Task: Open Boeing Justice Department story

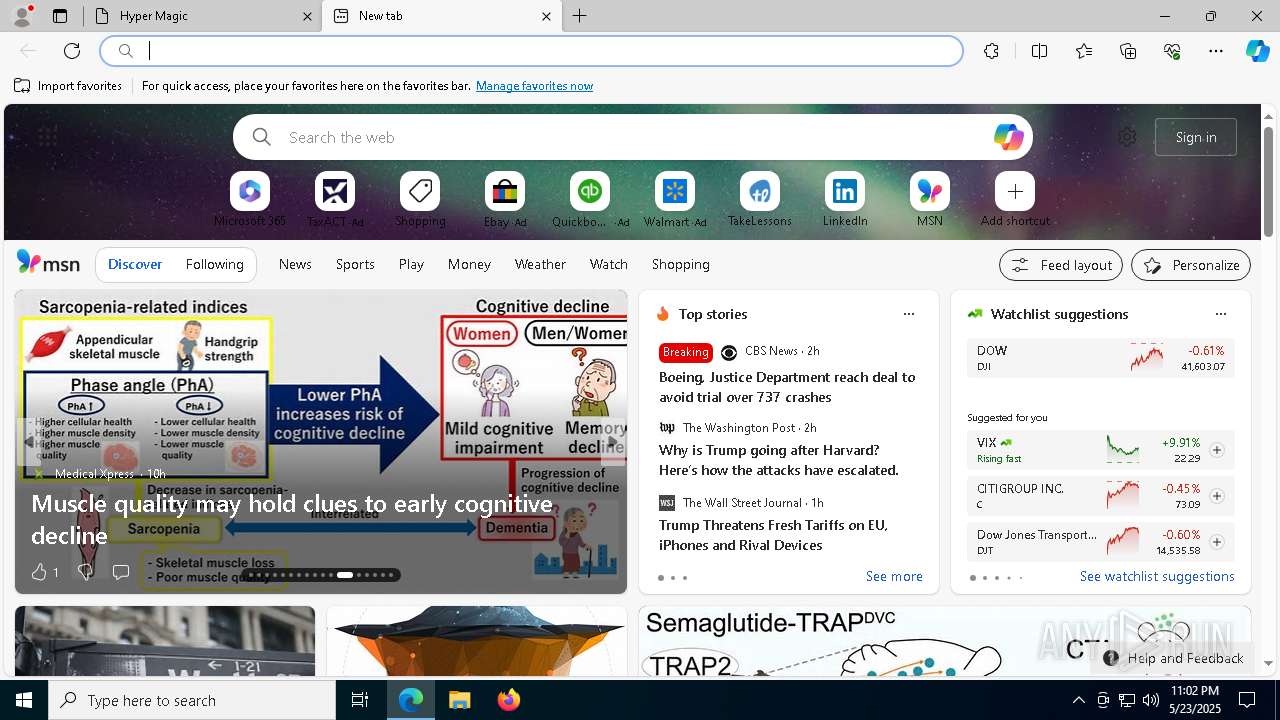Action: [x=787, y=387]
